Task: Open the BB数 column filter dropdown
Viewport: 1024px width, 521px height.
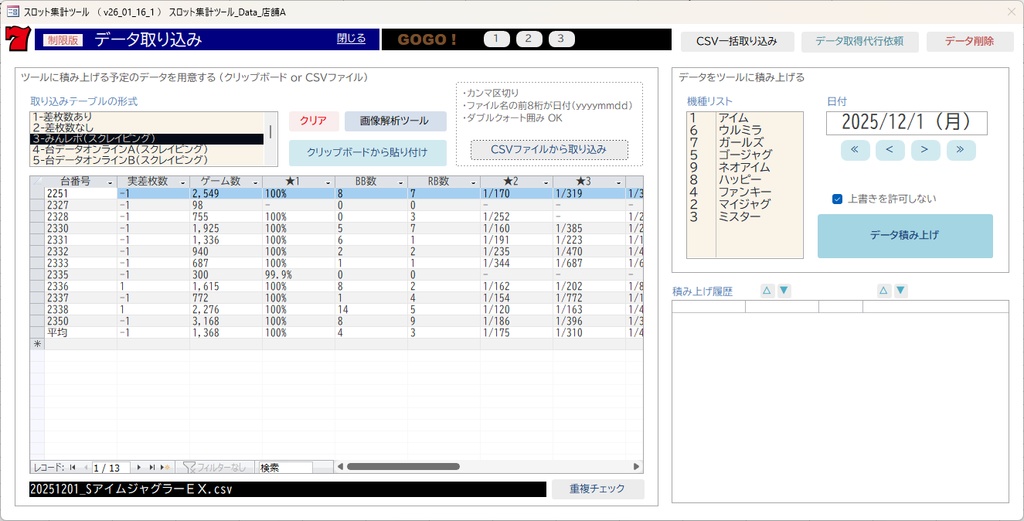Action: (x=400, y=182)
